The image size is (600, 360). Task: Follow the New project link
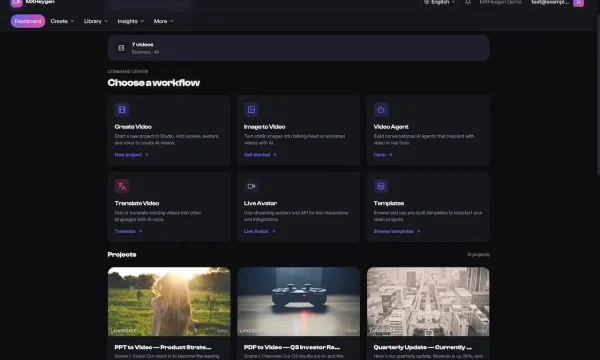(x=131, y=155)
